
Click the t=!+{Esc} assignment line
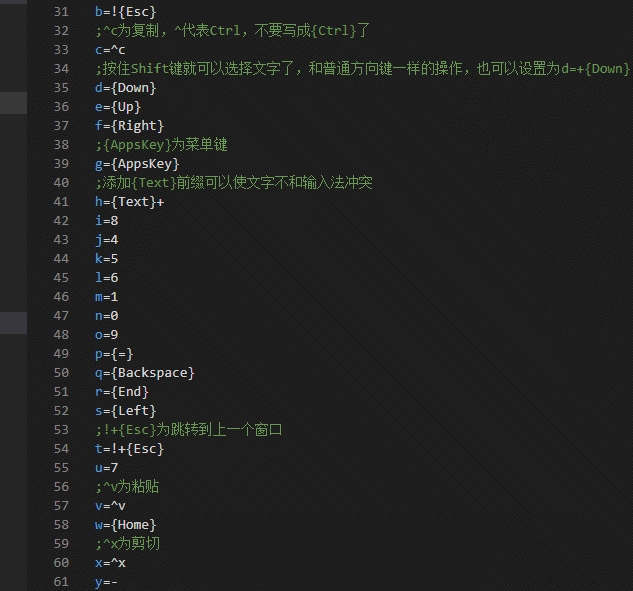129,448
